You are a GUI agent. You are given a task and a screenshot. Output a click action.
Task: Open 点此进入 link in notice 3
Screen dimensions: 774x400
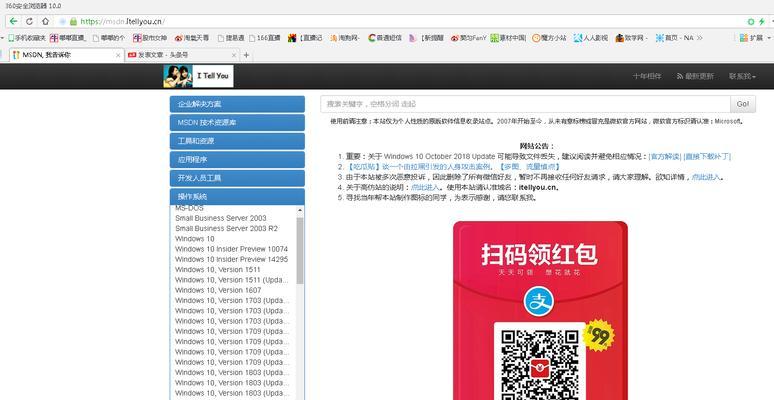pyautogui.click(x=706, y=177)
